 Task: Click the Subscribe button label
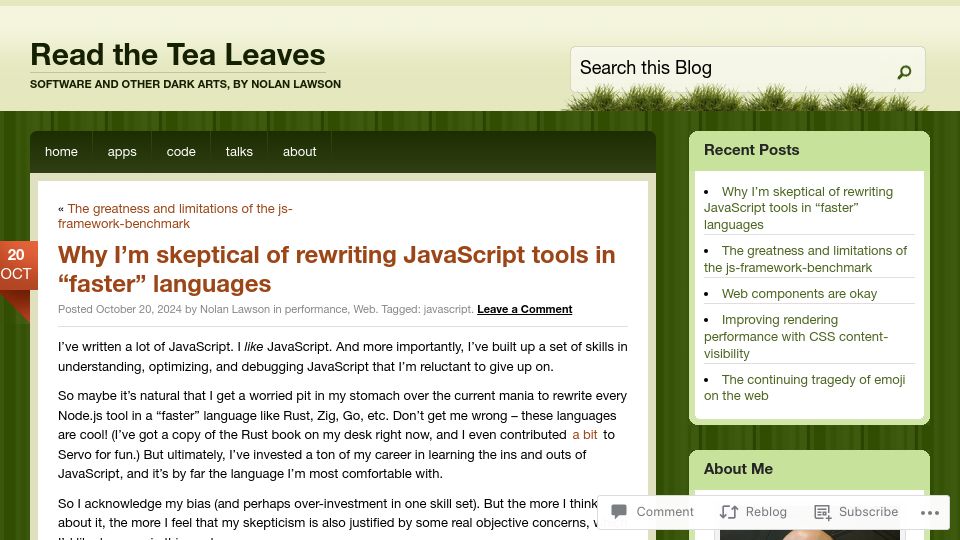(868, 512)
